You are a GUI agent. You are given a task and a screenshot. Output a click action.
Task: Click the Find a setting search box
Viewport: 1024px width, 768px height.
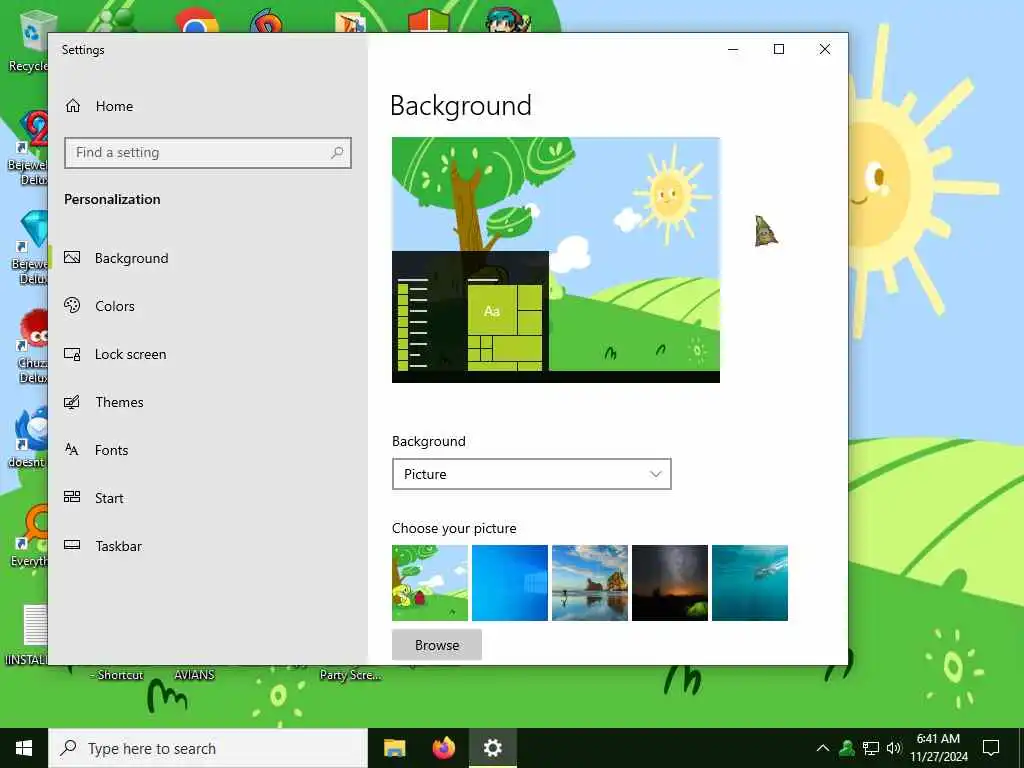208,153
